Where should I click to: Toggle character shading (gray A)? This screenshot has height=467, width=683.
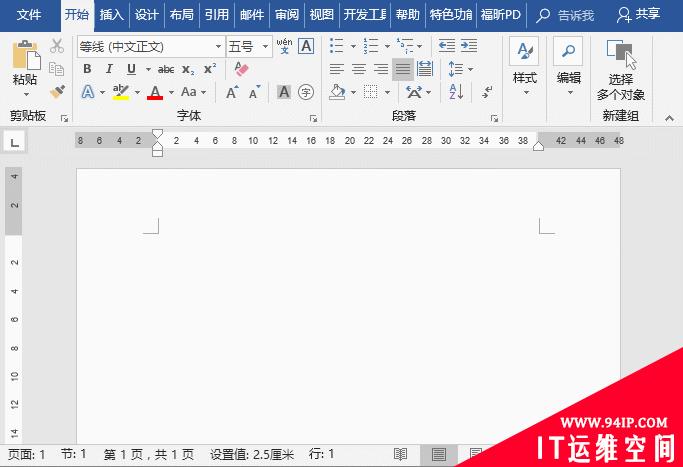click(x=284, y=92)
